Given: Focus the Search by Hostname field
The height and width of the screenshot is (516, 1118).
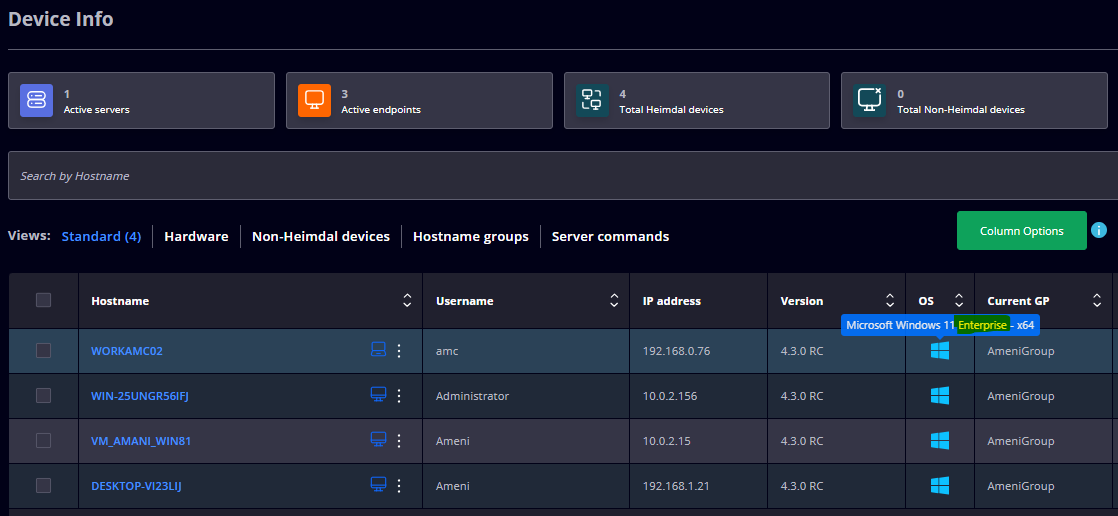Looking at the screenshot, I should tap(563, 175).
